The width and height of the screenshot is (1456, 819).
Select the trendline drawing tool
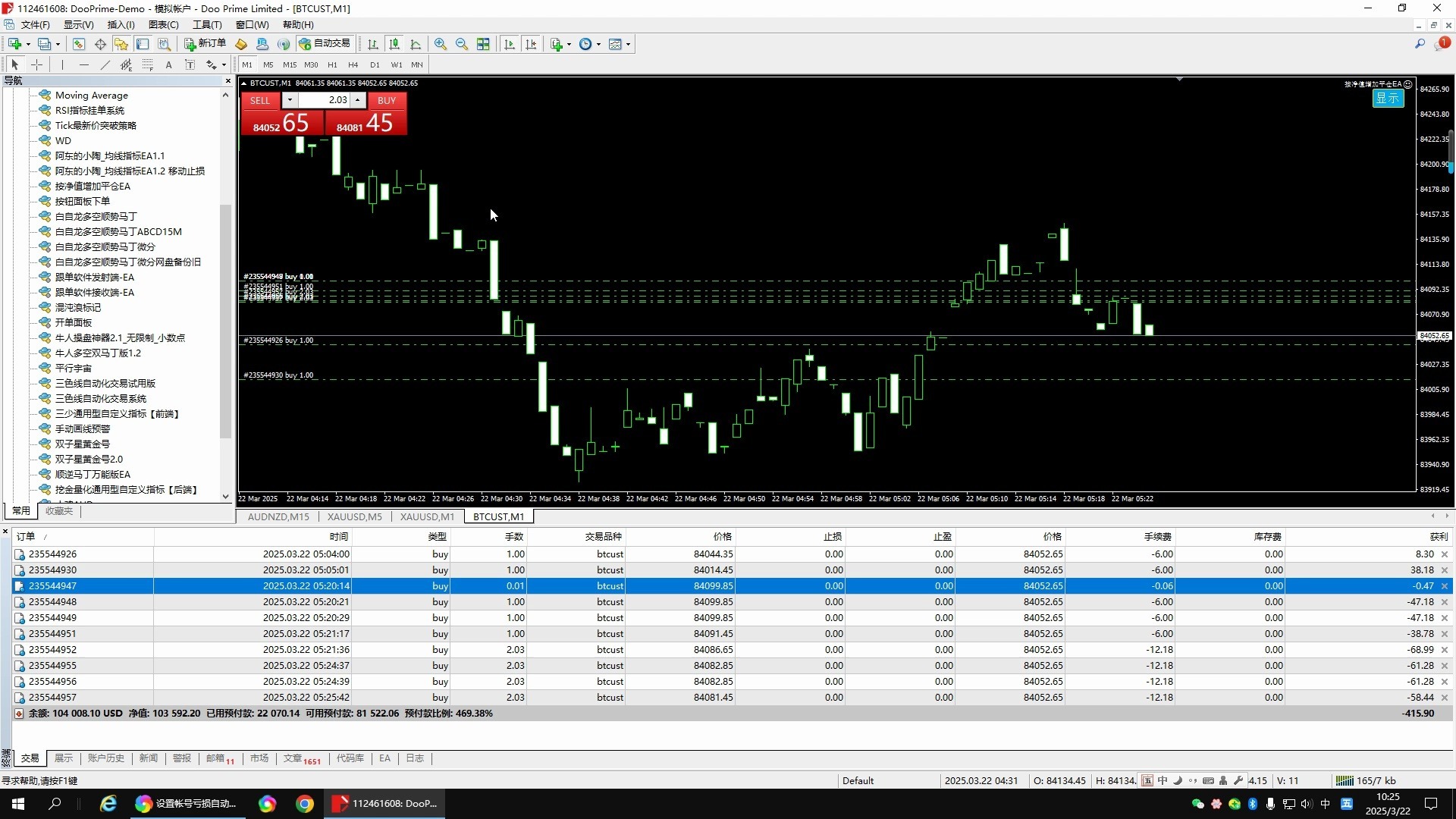(105, 65)
